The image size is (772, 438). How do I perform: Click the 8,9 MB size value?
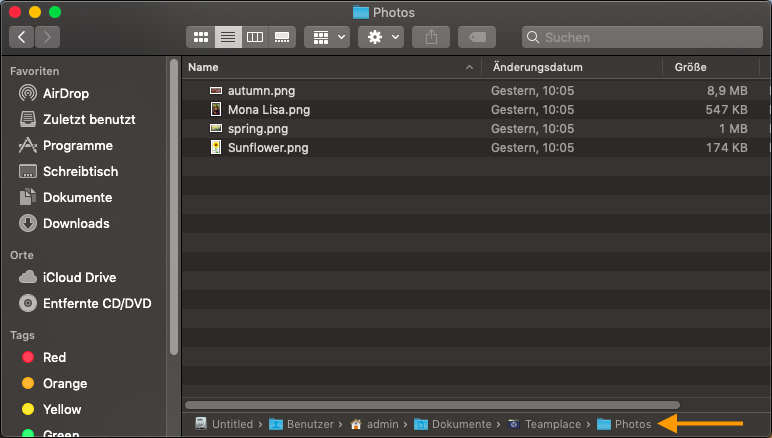[727, 91]
